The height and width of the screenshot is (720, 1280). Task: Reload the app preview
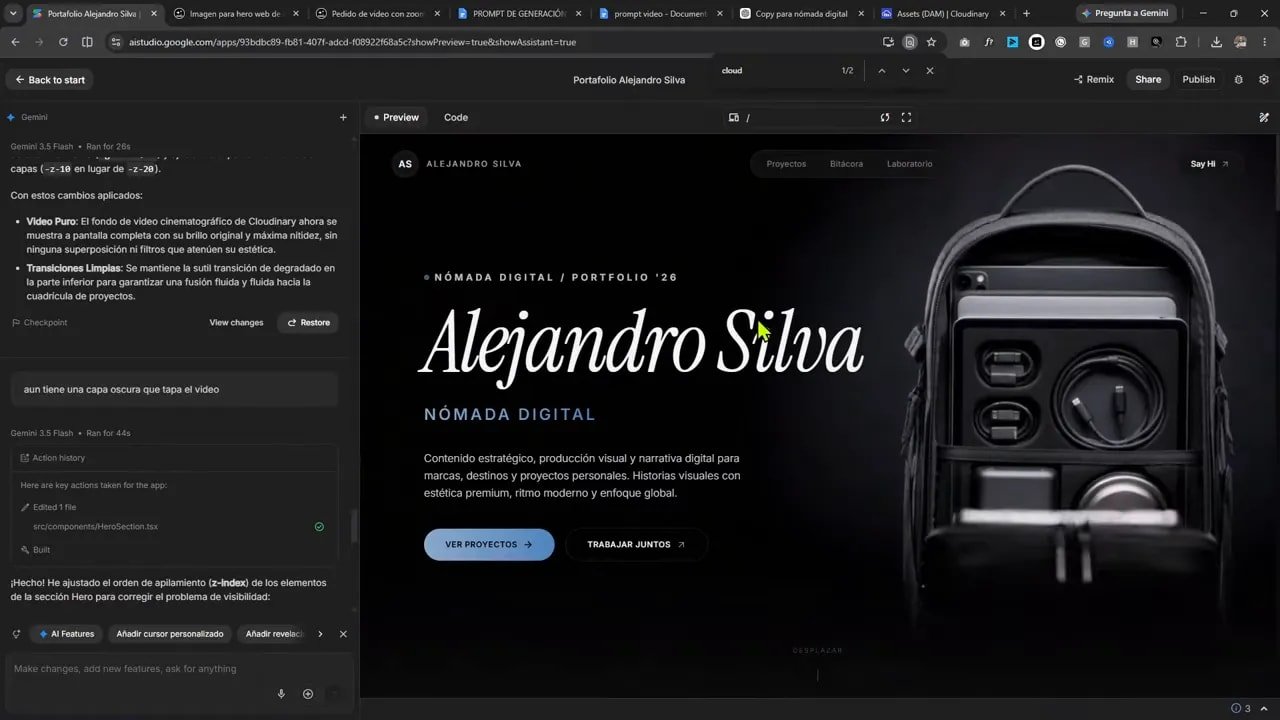click(884, 117)
